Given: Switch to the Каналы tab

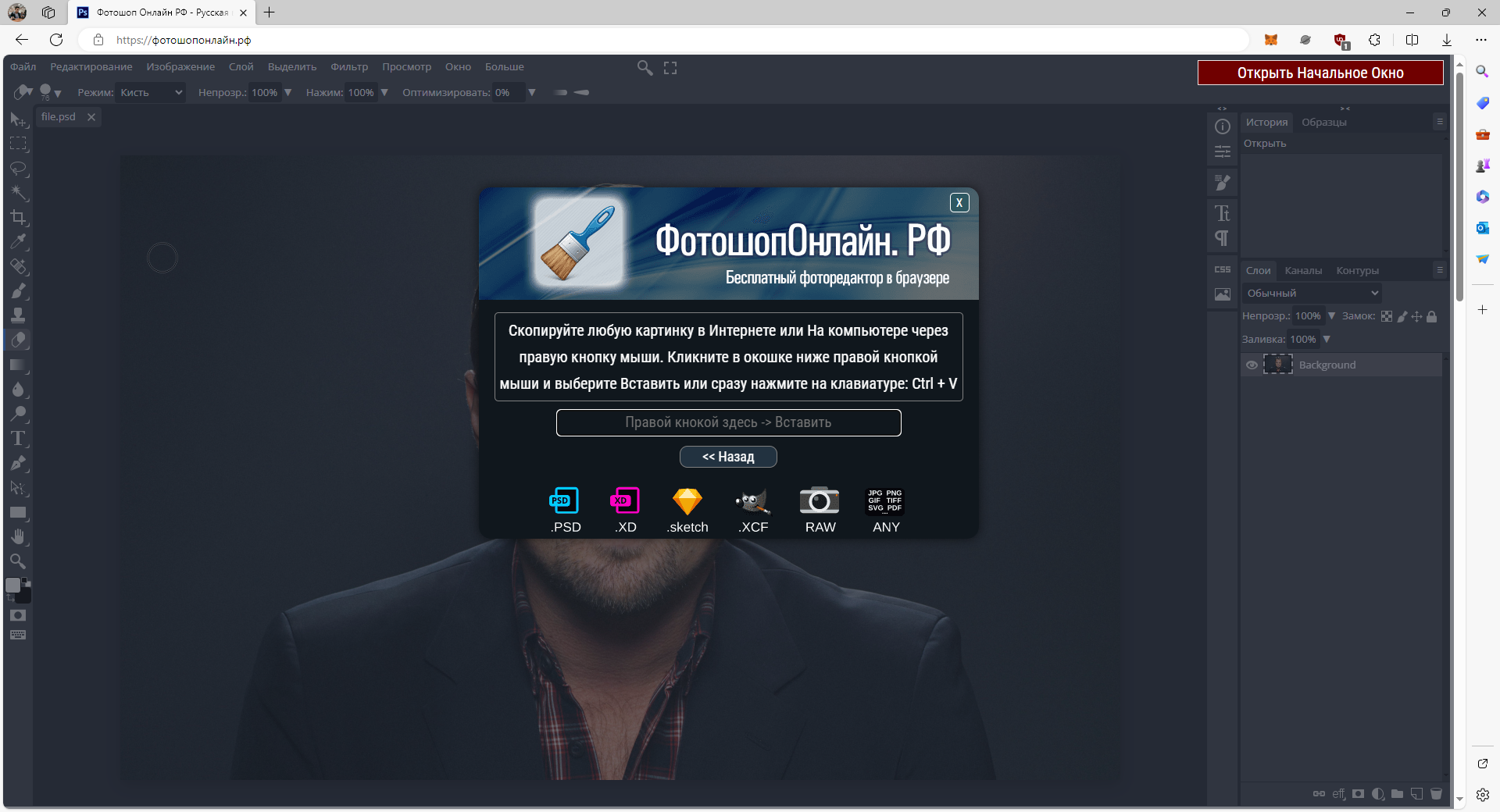Looking at the screenshot, I should 1303,271.
